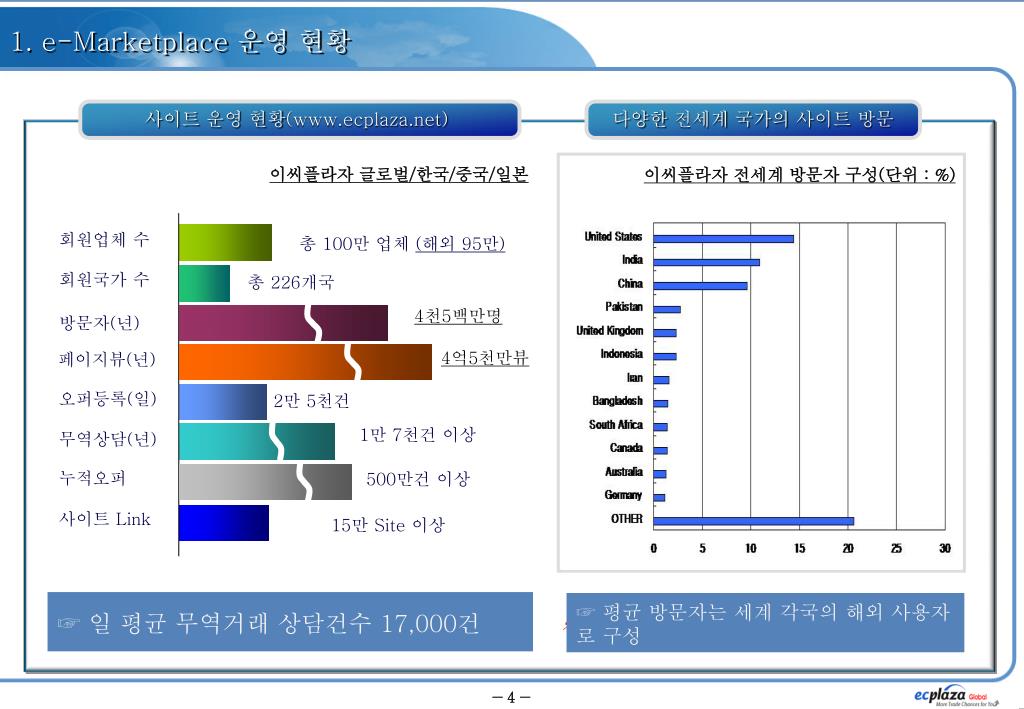Click the page number '– 4 –'
This screenshot has height=709, width=1024.
tap(511, 697)
